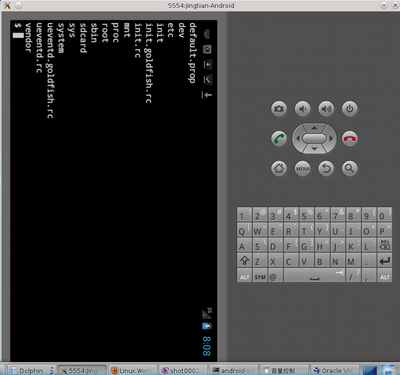Open the Android MENU button
The image size is (400, 375).
pyautogui.click(x=303, y=168)
